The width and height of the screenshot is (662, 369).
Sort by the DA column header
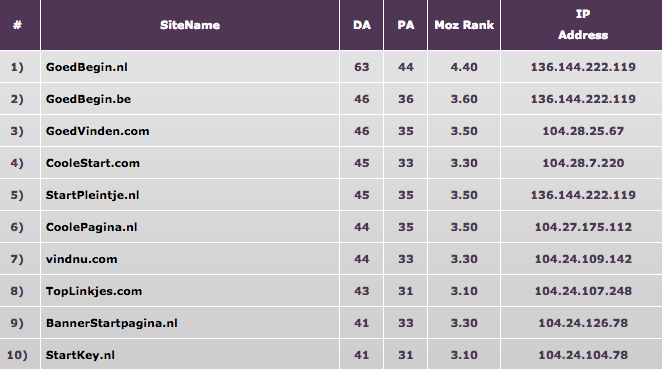(x=362, y=25)
